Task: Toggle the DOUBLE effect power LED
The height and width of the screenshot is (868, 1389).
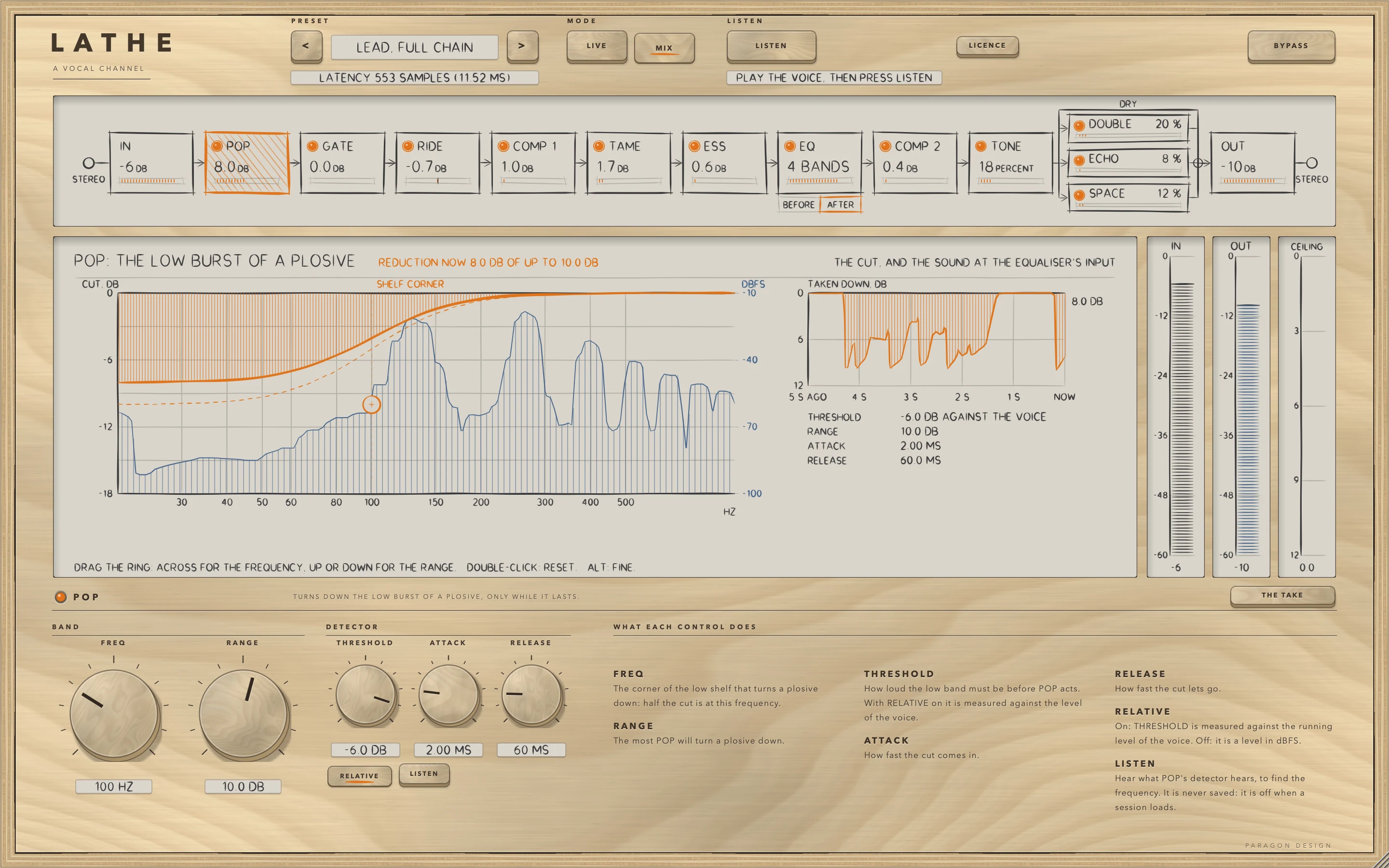Action: point(1079,125)
